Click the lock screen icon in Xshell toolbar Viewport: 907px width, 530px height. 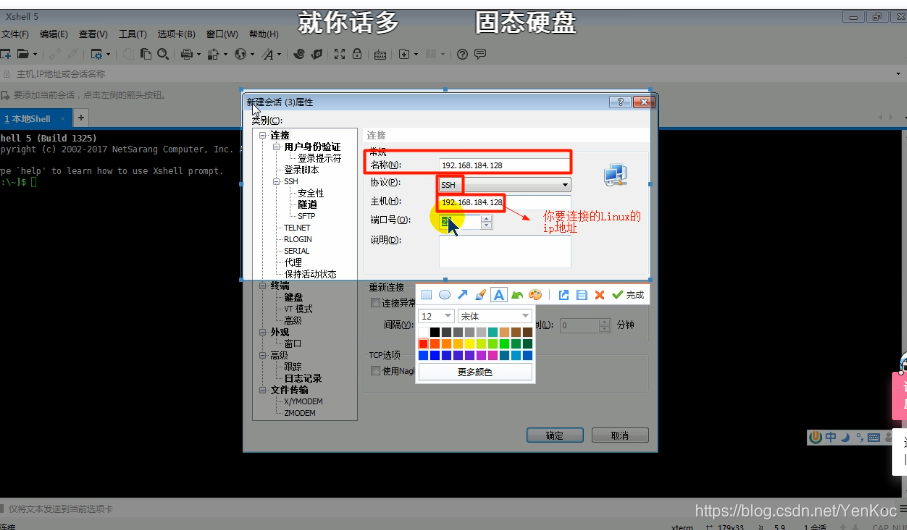point(357,54)
